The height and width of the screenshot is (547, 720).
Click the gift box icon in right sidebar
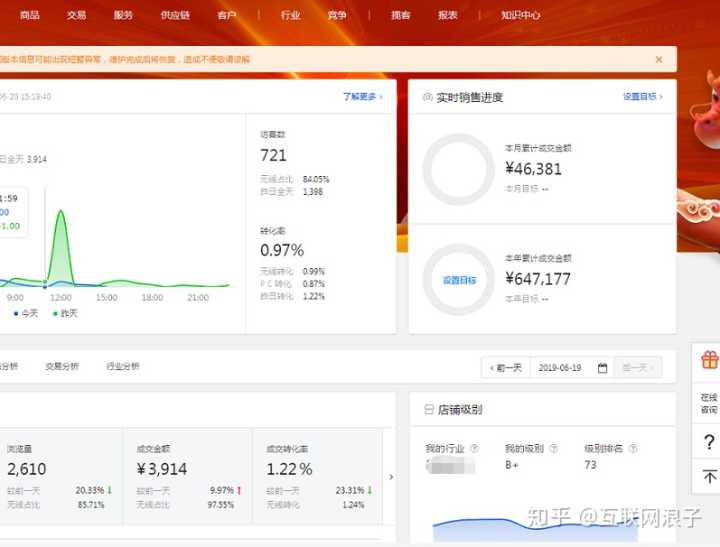pos(709,360)
